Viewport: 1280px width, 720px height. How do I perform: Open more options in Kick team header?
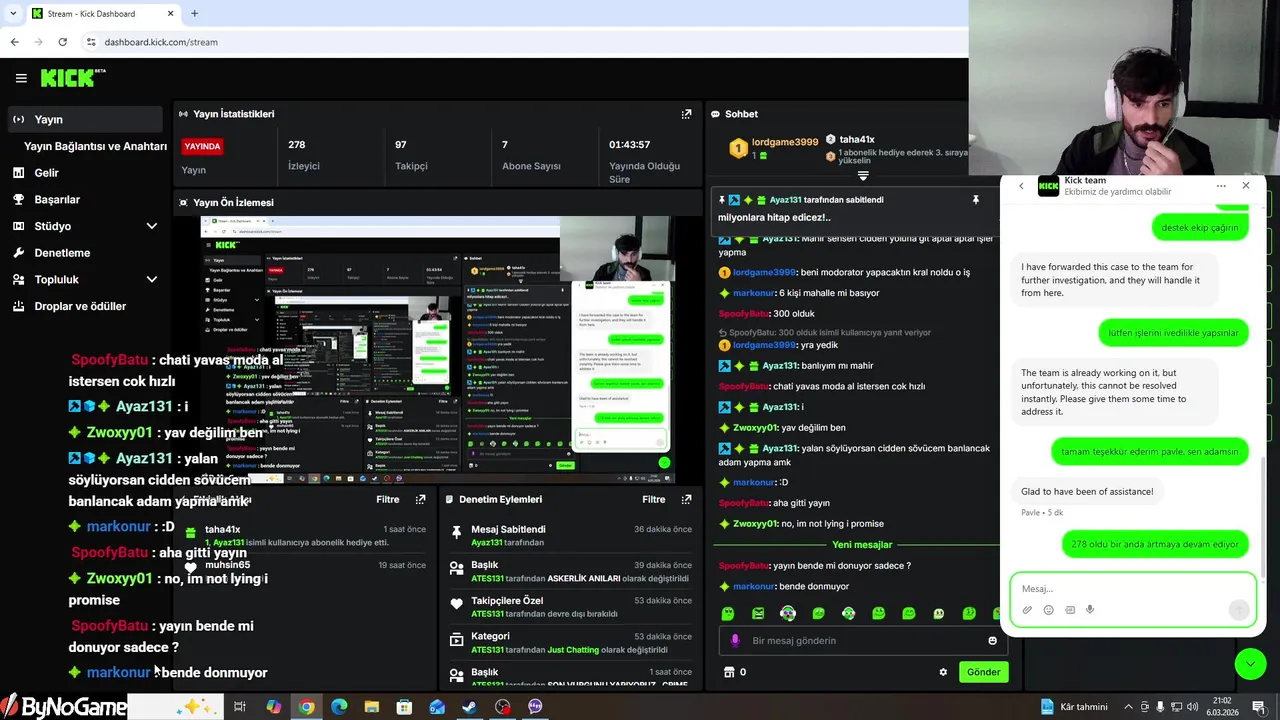pyautogui.click(x=1221, y=186)
